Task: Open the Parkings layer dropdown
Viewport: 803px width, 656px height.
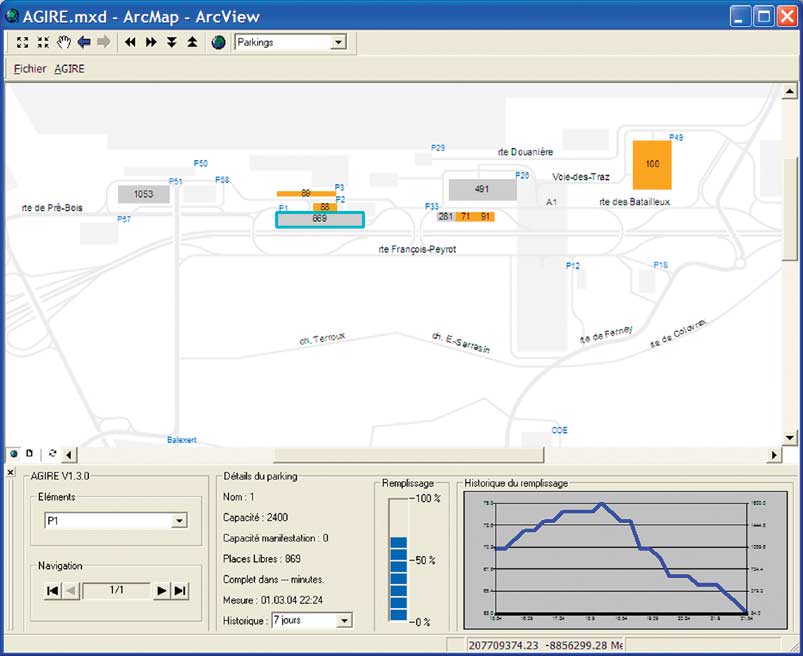Action: (337, 42)
